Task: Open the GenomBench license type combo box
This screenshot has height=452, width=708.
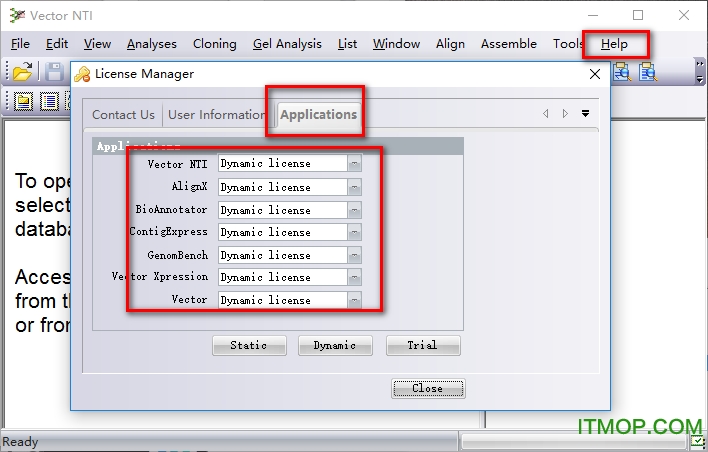Action: (x=354, y=255)
